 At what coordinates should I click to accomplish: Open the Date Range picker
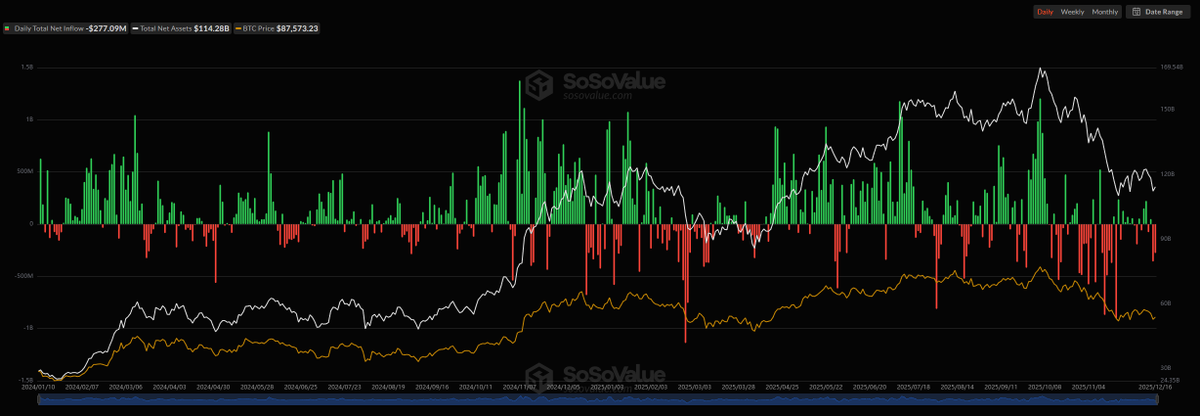[x=1159, y=12]
